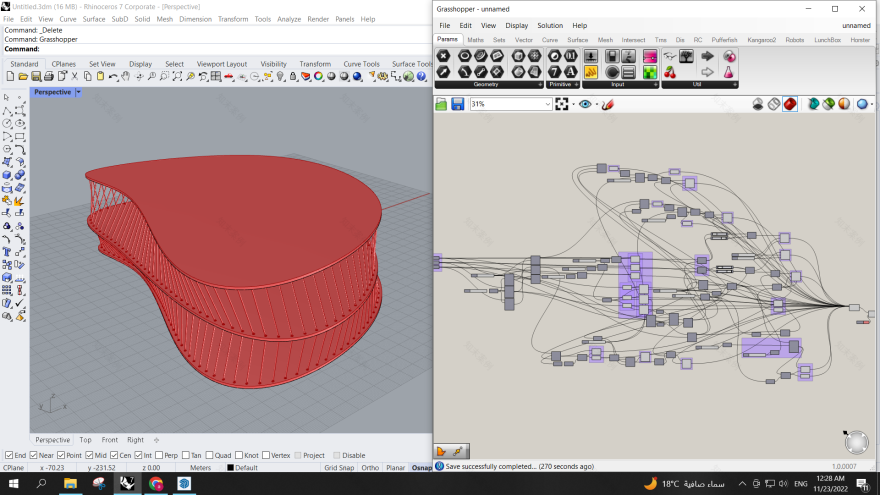Select the Pan hand tool in Rhino's toolbar
The image size is (880, 495).
127,76
